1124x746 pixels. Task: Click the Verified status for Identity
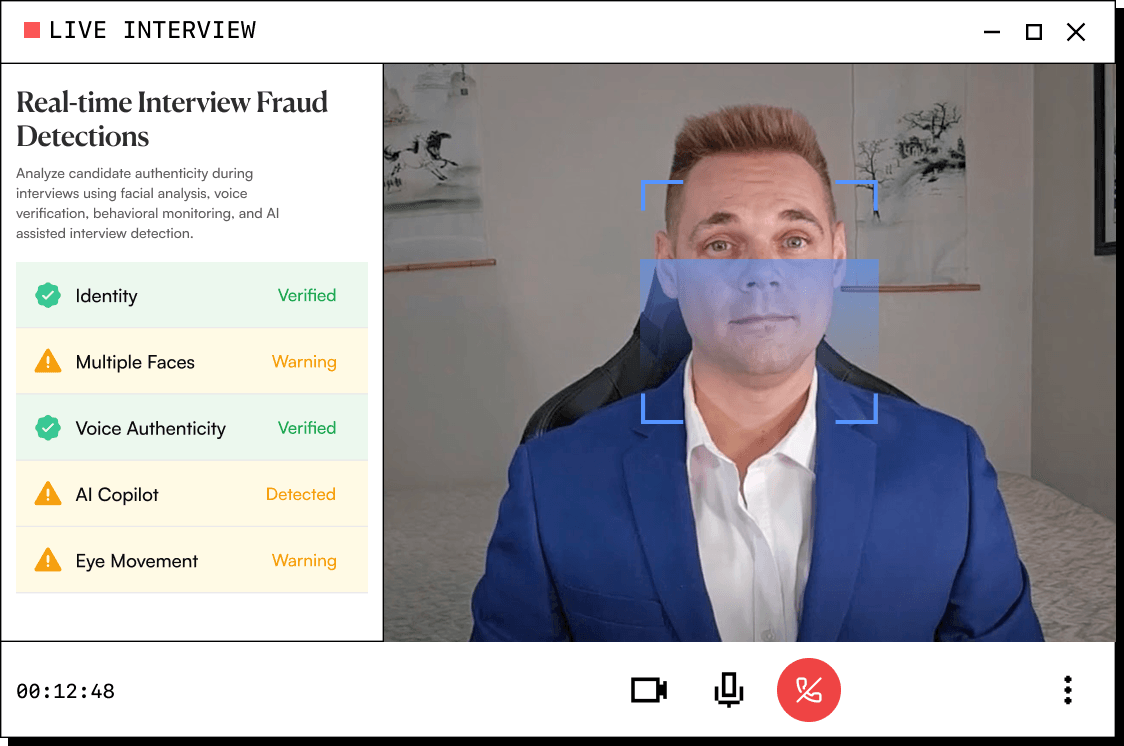307,295
